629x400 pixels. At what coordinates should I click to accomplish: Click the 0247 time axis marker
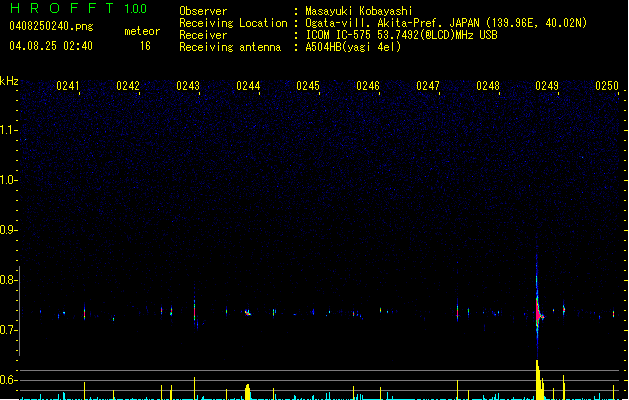(x=428, y=86)
